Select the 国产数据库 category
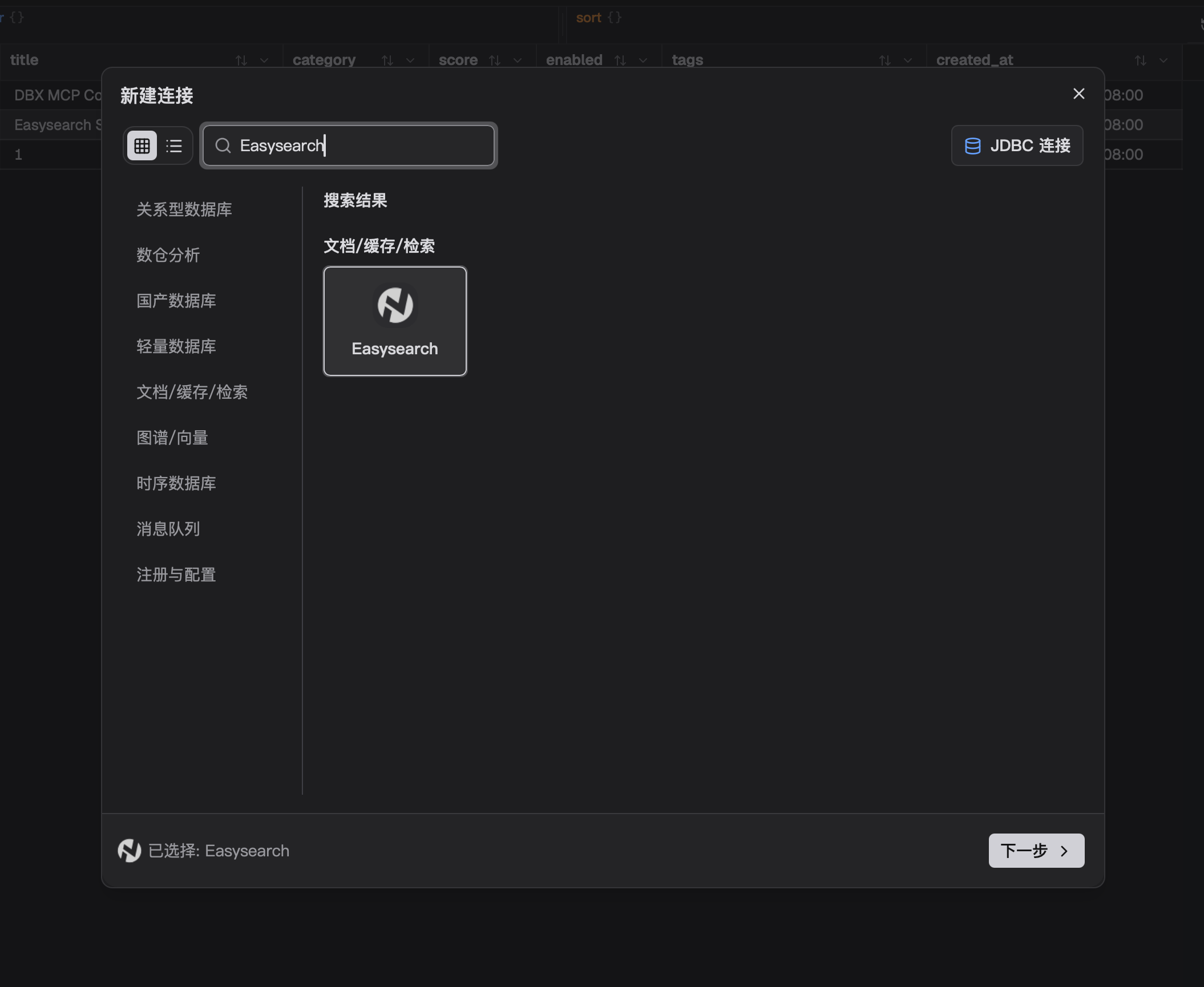Image resolution: width=1204 pixels, height=987 pixels. (176, 301)
